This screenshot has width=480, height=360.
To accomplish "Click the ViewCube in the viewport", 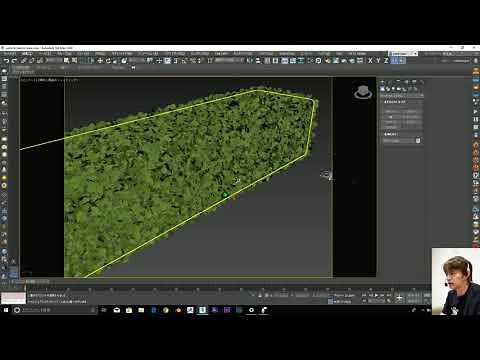I will pos(363,92).
